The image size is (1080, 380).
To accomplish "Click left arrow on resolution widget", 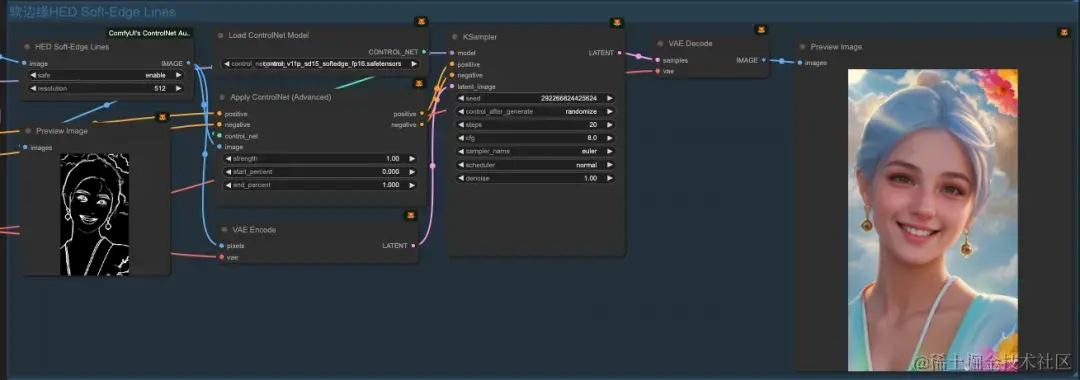I will point(32,88).
